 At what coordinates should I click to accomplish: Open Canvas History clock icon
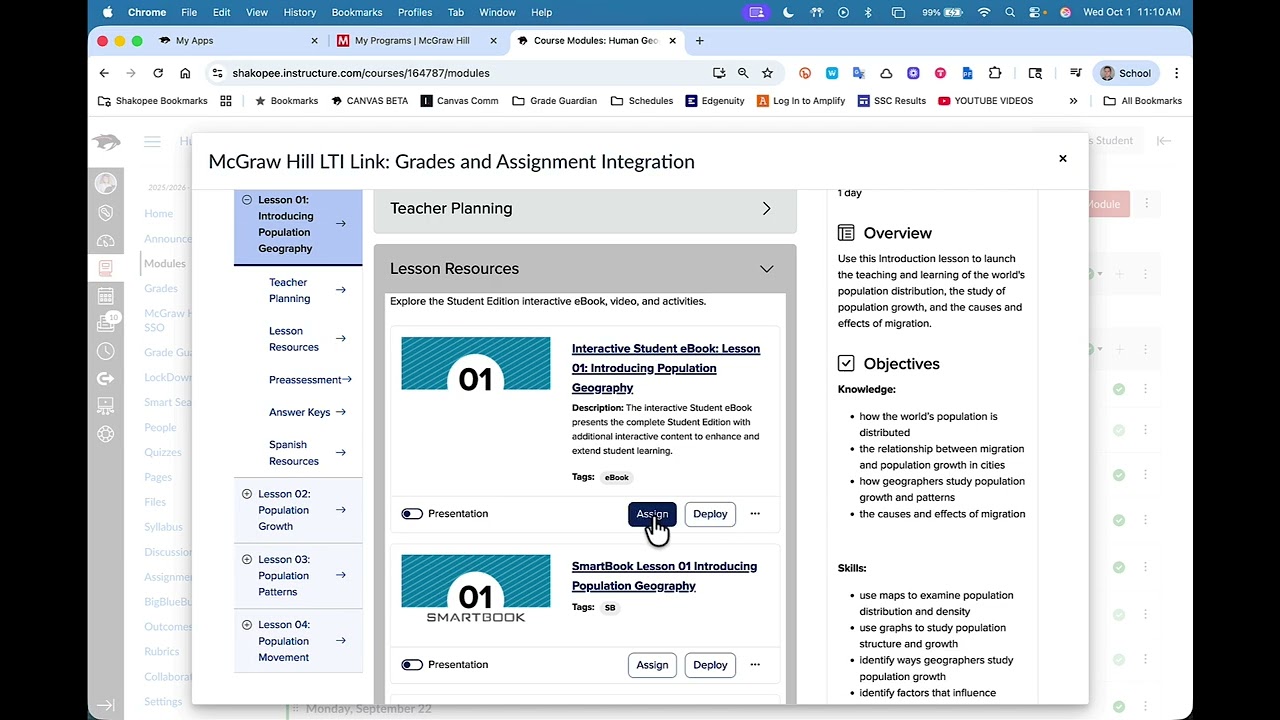(105, 351)
